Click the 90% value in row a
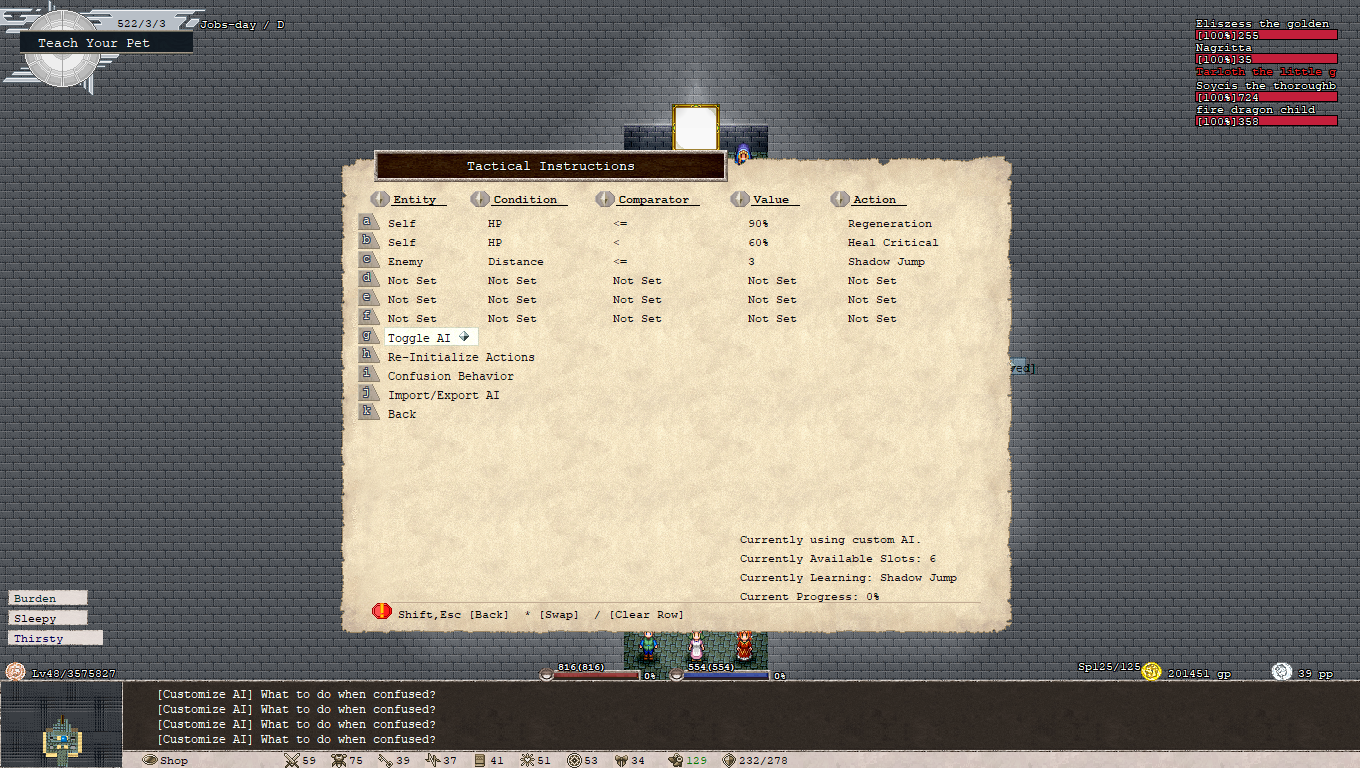Image resolution: width=1360 pixels, height=768 pixels. [x=758, y=224]
